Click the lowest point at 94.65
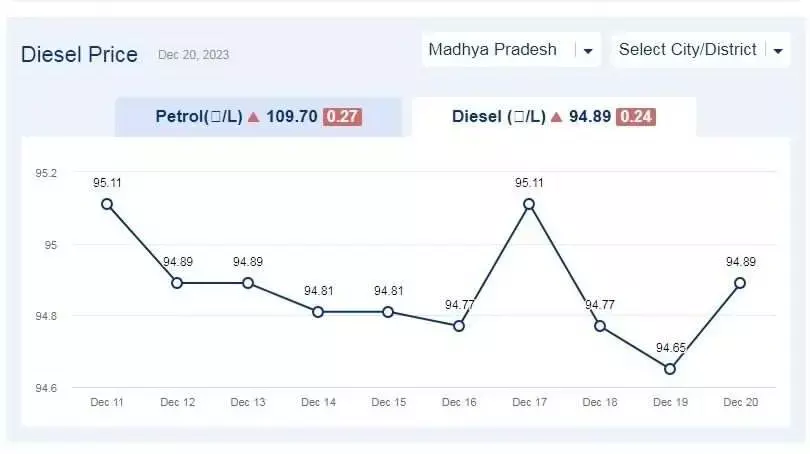Image resolution: width=810 pixels, height=454 pixels. (x=670, y=369)
